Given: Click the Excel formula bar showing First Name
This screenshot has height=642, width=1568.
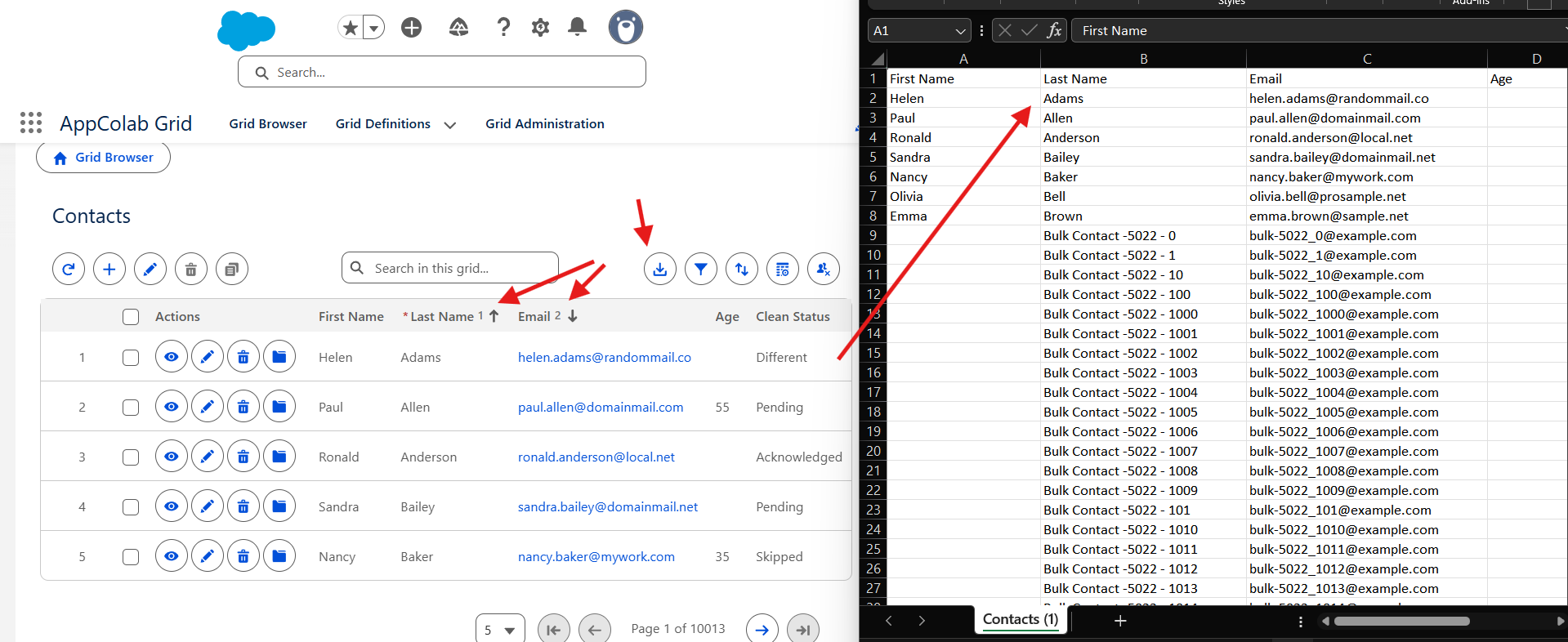Looking at the screenshot, I should pos(1319,31).
